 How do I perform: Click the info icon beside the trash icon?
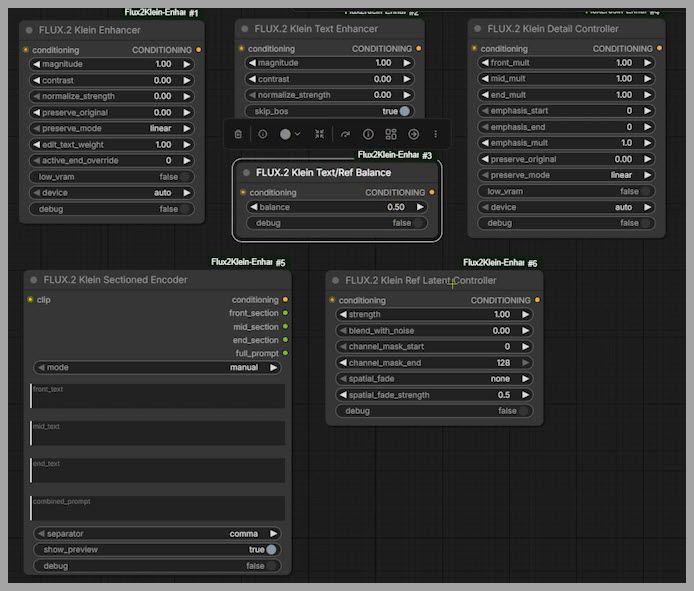(x=263, y=133)
